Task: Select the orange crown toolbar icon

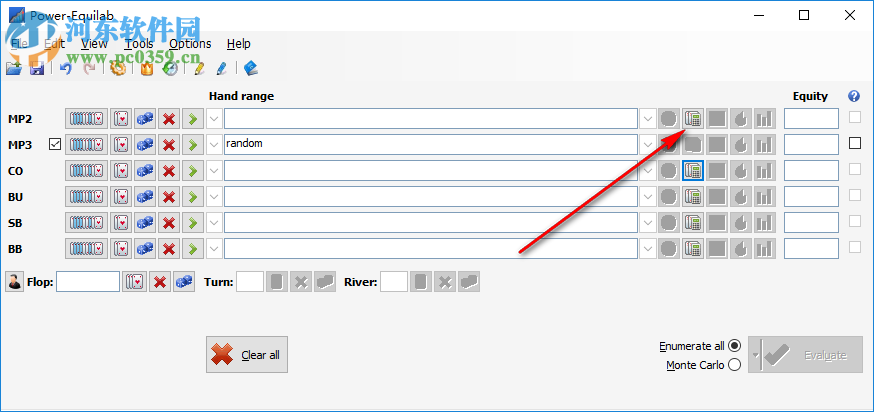Action: [147, 69]
